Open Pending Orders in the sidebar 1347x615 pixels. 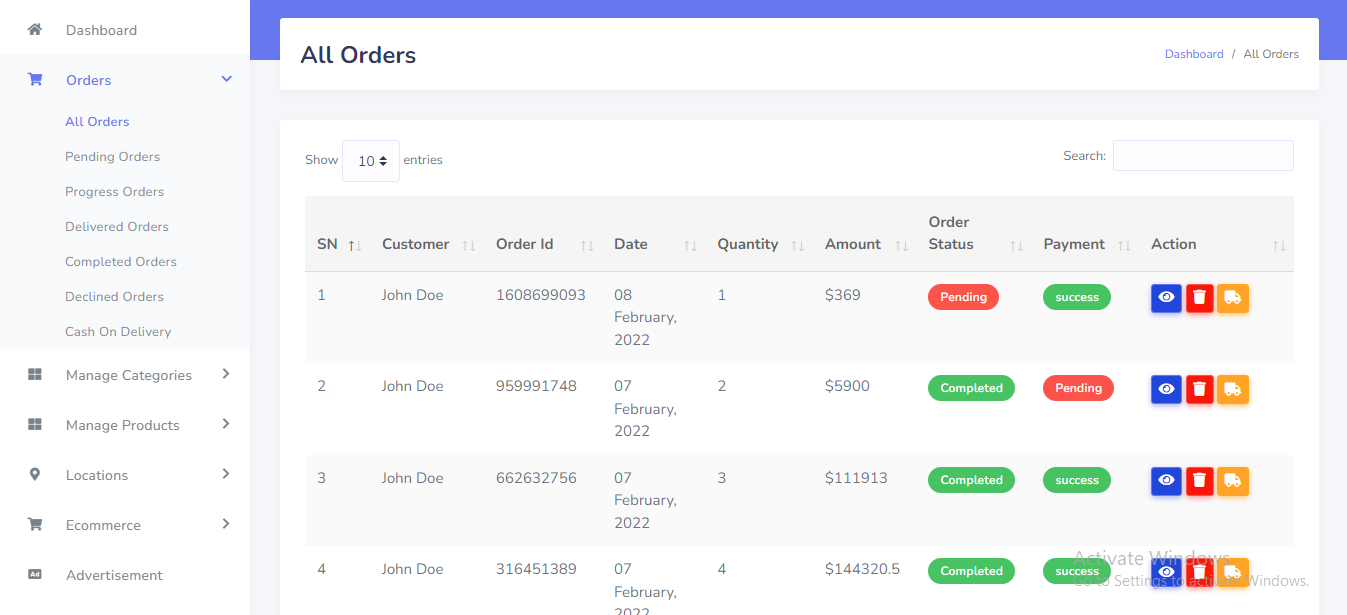click(x=112, y=157)
